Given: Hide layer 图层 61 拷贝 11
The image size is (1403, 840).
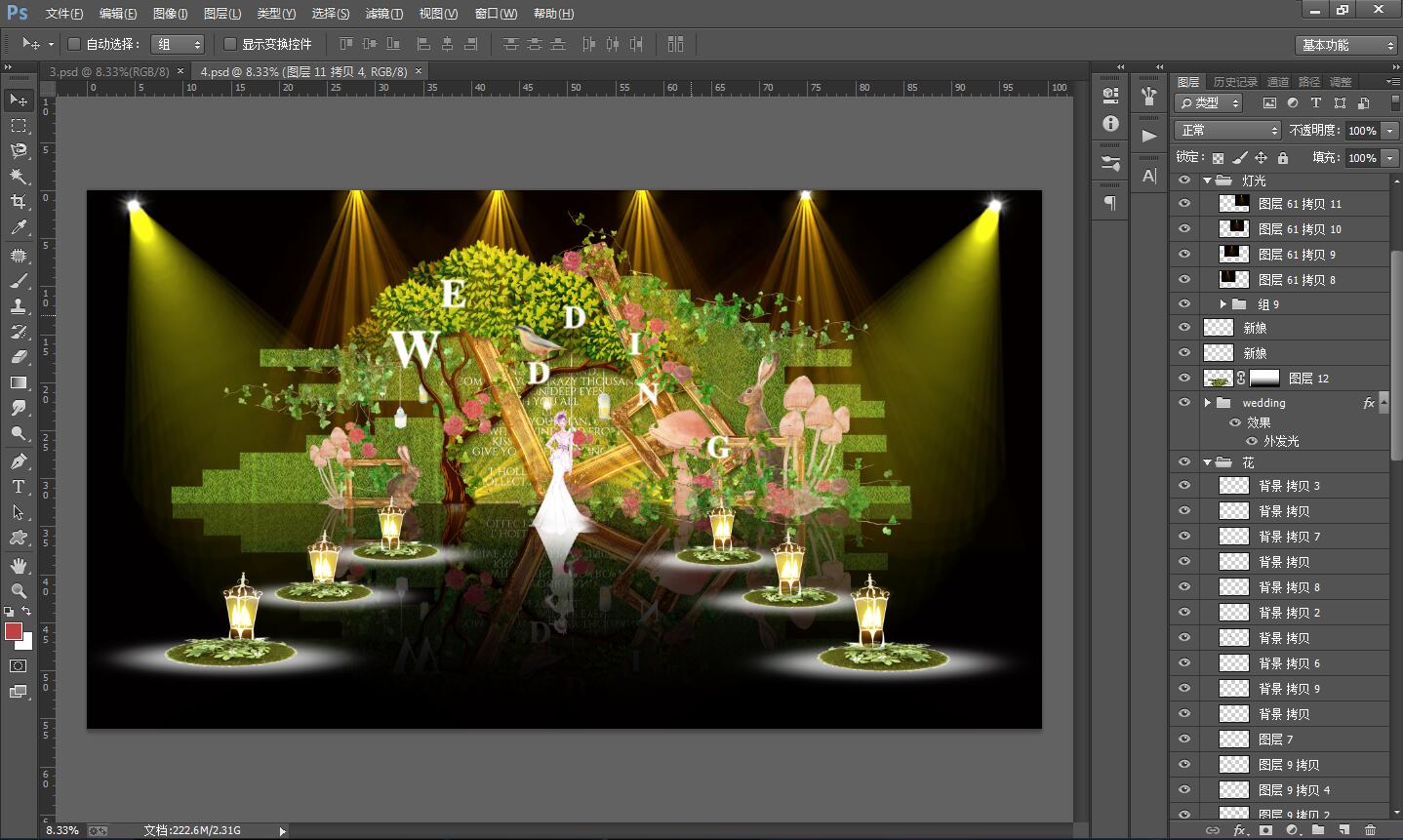Looking at the screenshot, I should click(x=1184, y=204).
